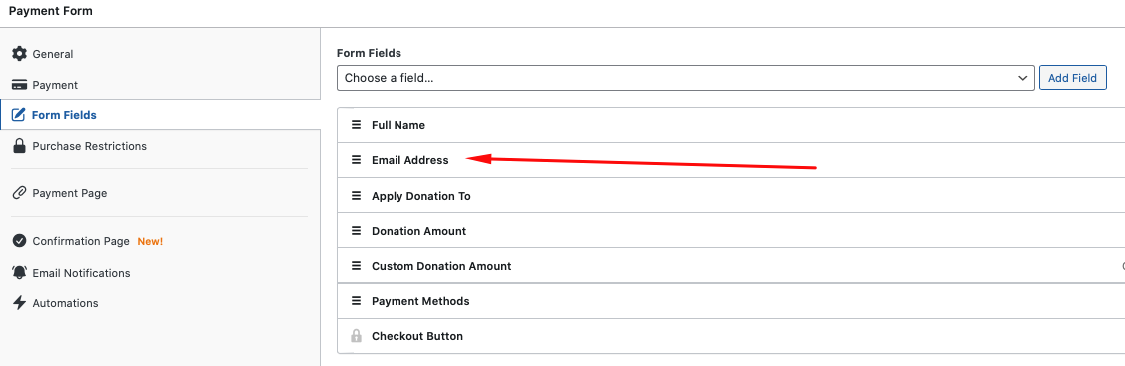Open the Choose a field dropdown
The width and height of the screenshot is (1125, 366).
coord(686,78)
